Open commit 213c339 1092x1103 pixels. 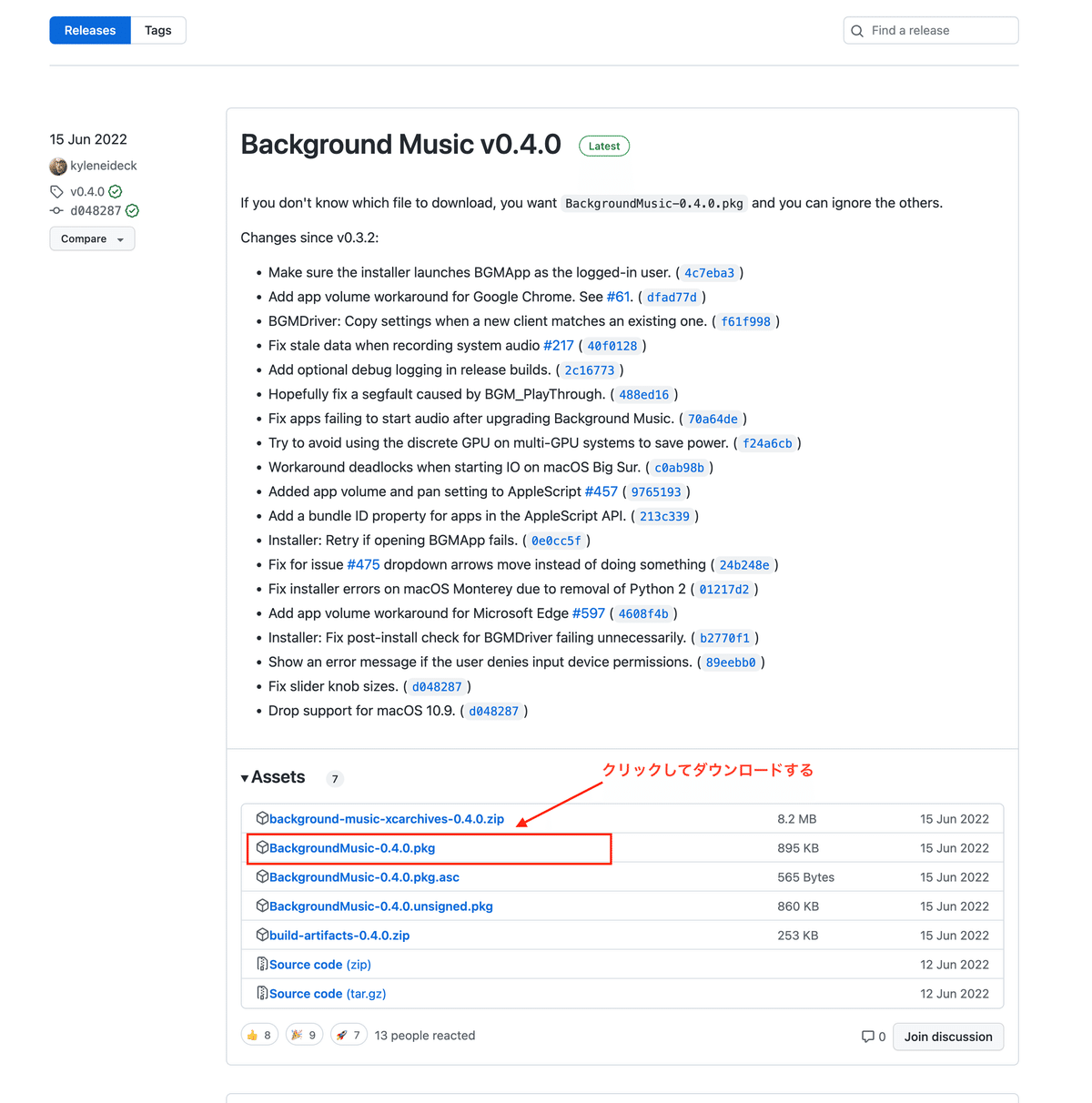click(664, 517)
